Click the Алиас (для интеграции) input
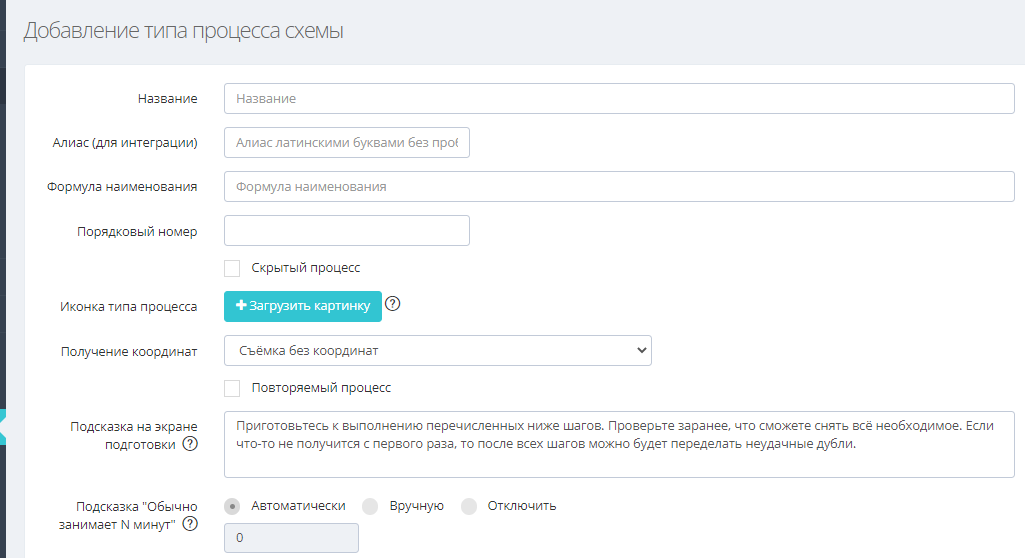The width and height of the screenshot is (1025, 558). tap(346, 143)
